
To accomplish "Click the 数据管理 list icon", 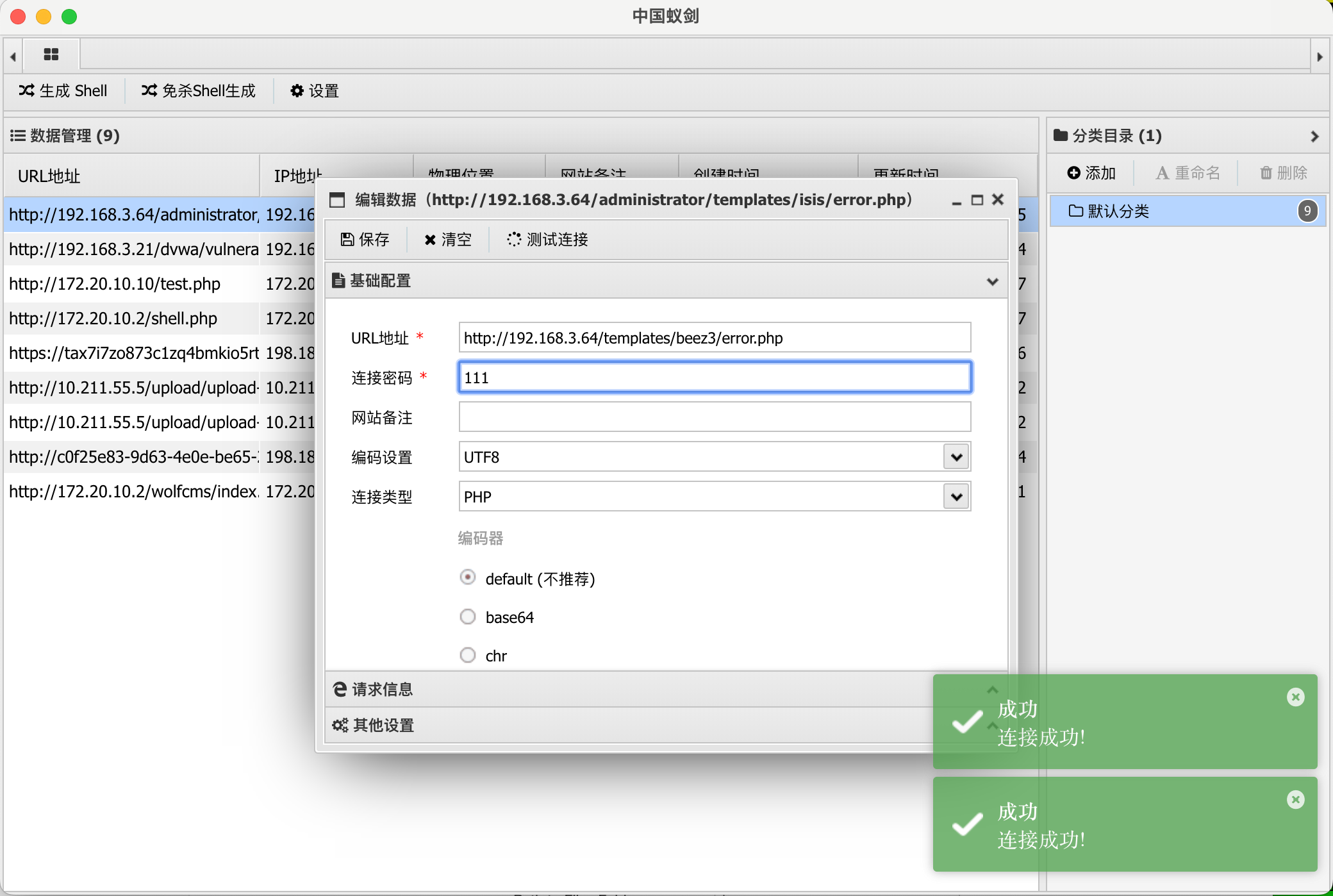I will [x=18, y=136].
